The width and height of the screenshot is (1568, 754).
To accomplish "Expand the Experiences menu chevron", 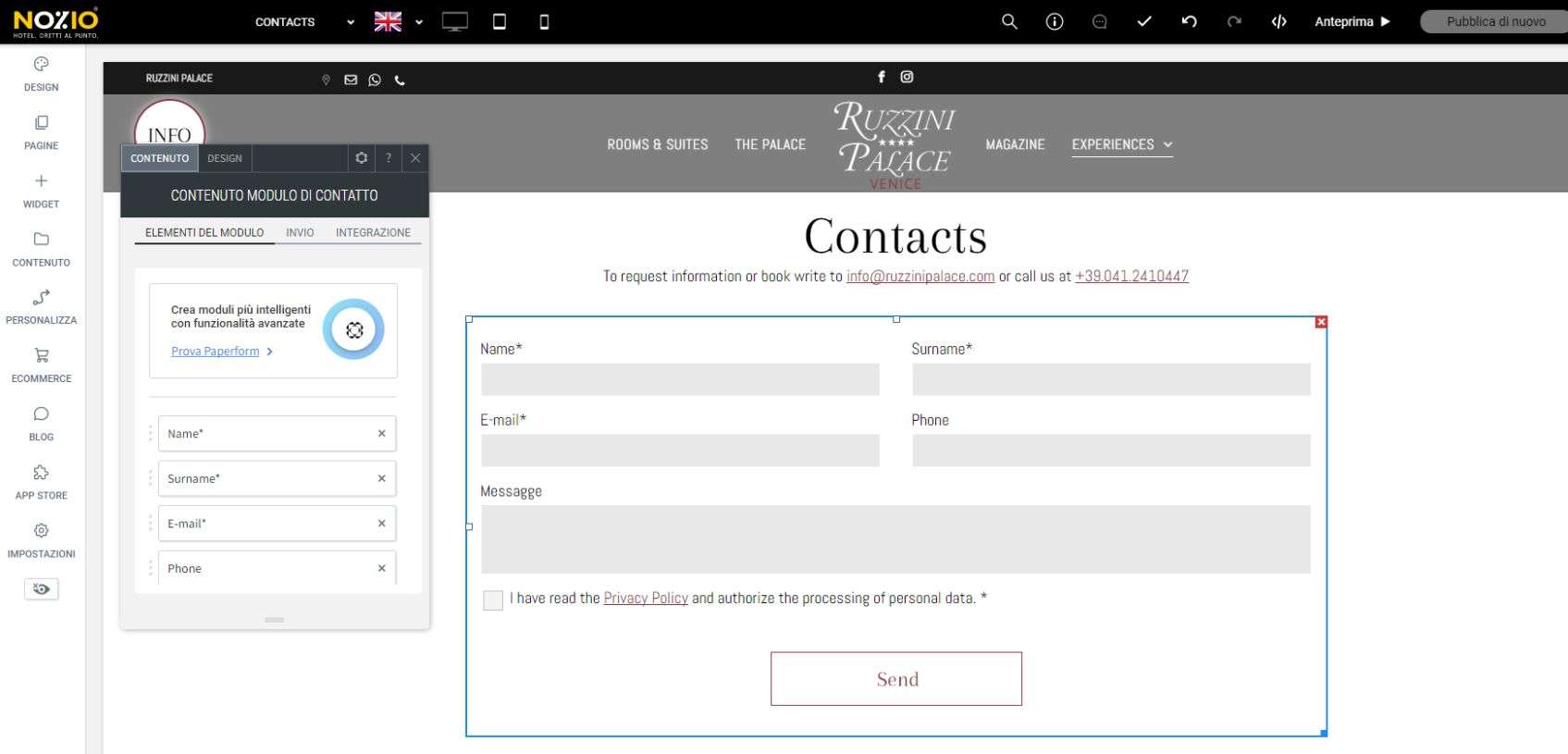I will click(1168, 144).
